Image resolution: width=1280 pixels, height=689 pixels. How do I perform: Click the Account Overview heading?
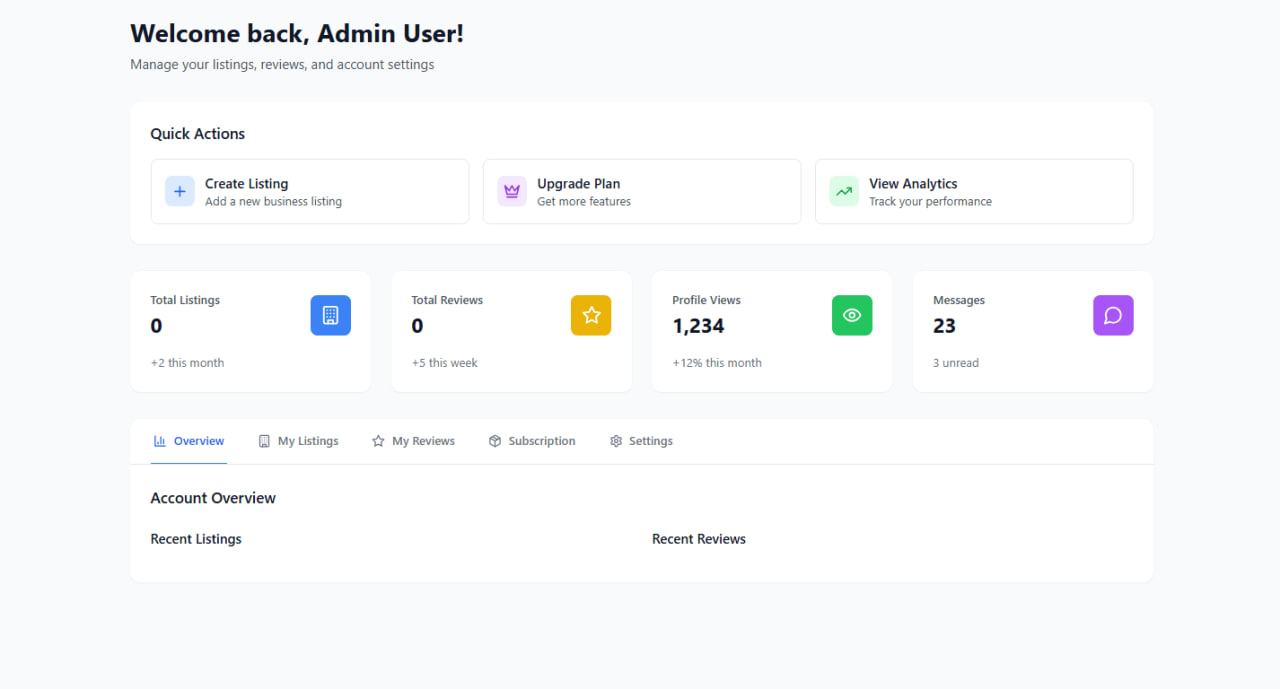213,498
